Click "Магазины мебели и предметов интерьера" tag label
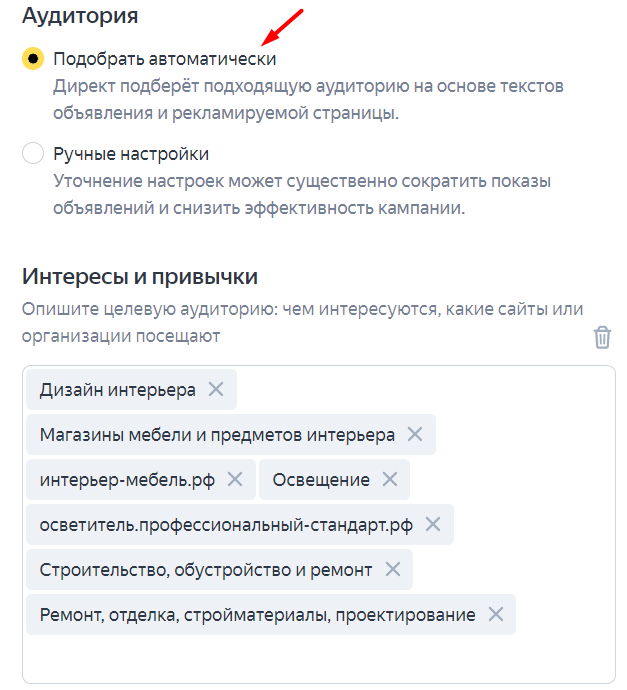 click(217, 435)
